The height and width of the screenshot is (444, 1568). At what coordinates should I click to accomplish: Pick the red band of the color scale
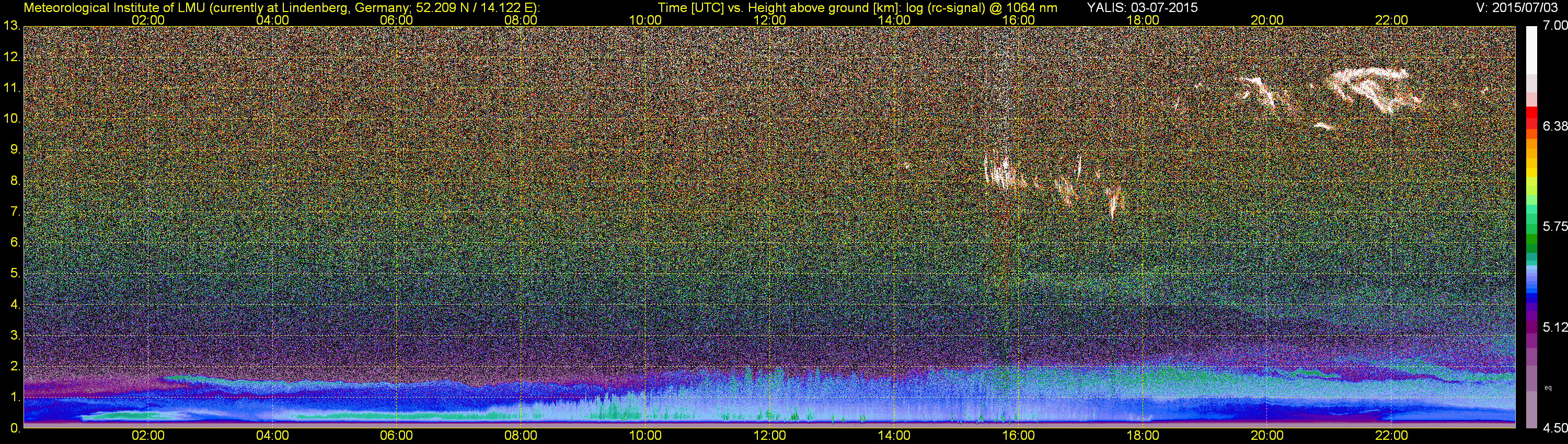1531,117
